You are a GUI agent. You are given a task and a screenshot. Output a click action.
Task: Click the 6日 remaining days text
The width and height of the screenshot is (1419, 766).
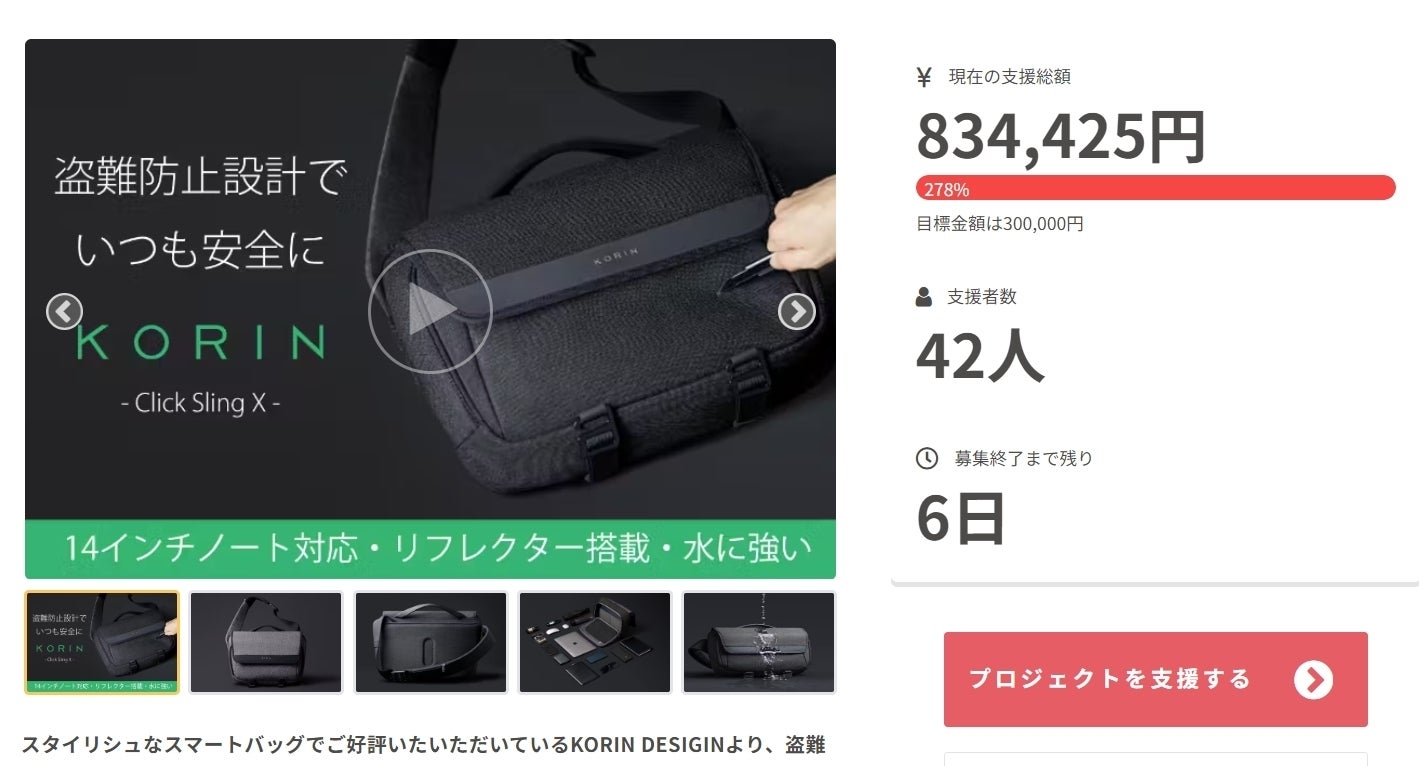pyautogui.click(x=961, y=518)
